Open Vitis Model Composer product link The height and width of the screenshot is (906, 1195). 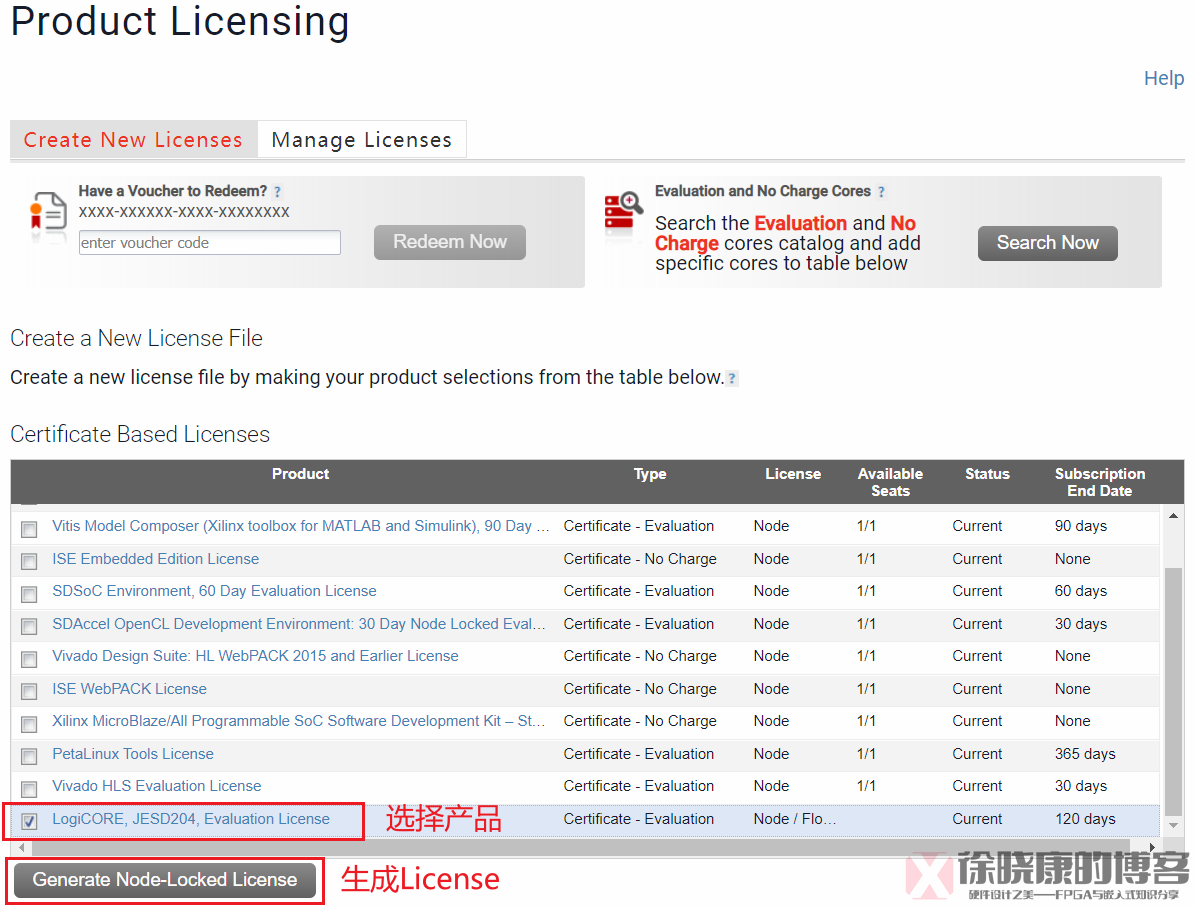(300, 526)
